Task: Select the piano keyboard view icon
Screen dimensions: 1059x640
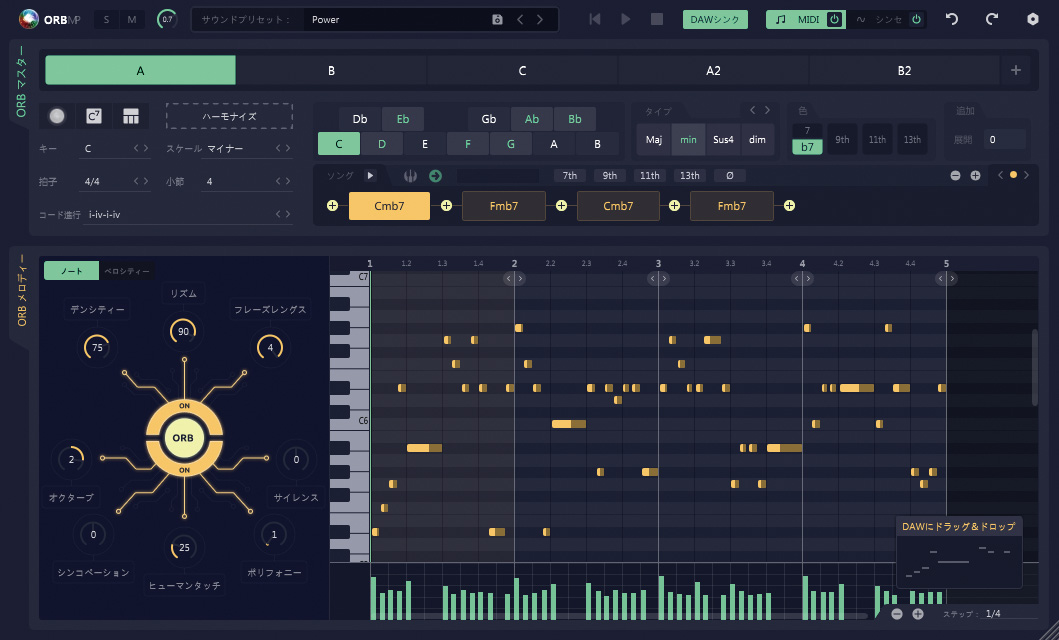Action: 131,116
